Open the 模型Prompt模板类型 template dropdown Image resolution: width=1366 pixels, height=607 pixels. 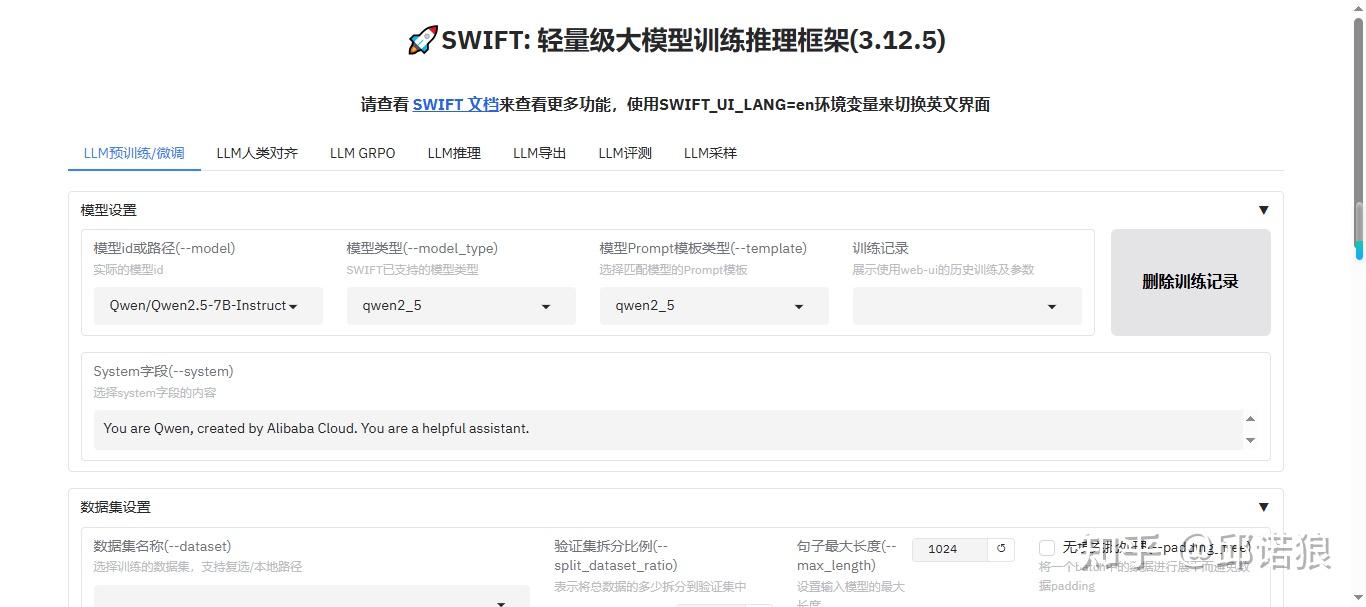(x=714, y=306)
